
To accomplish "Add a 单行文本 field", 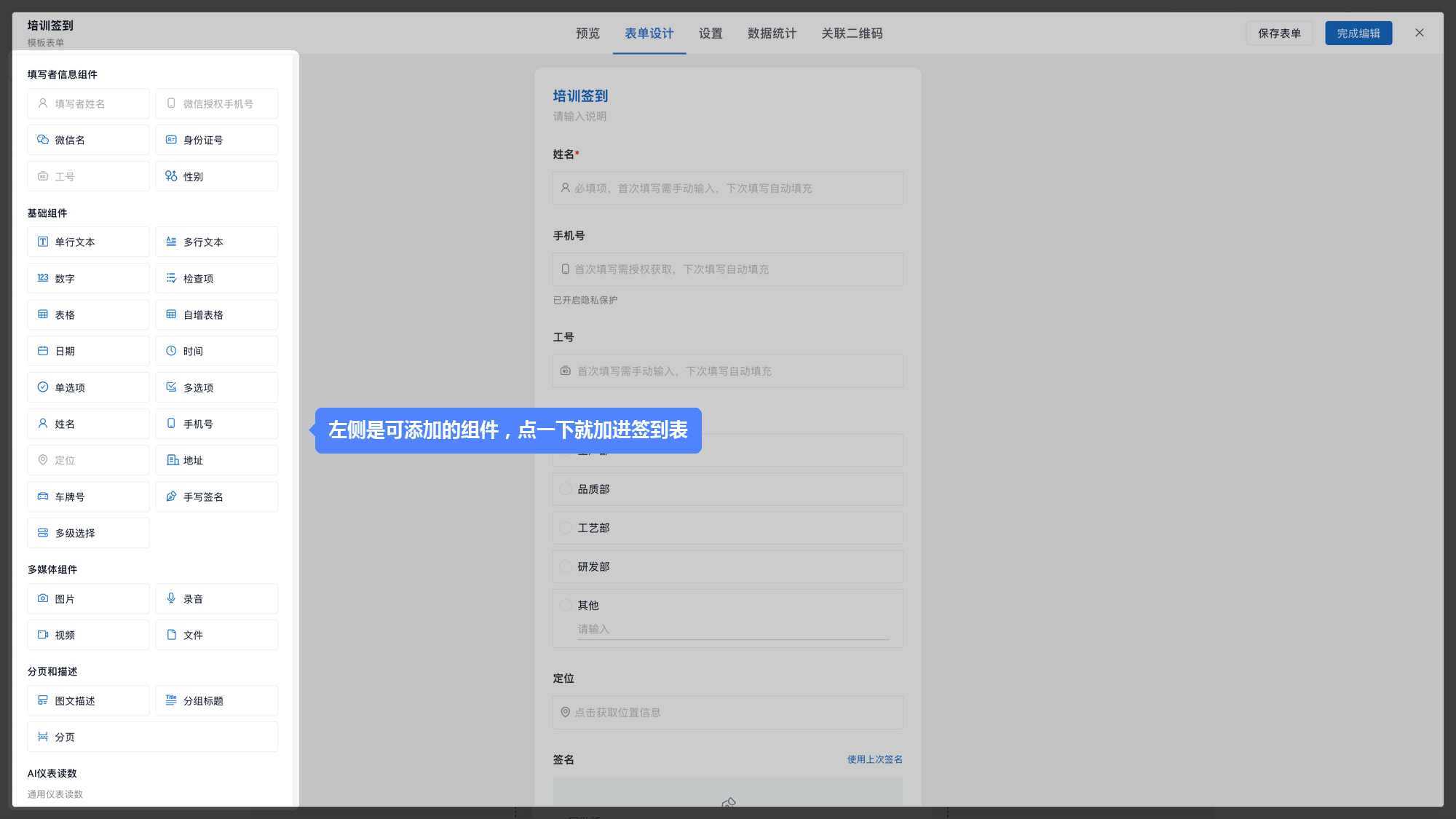I will point(88,242).
